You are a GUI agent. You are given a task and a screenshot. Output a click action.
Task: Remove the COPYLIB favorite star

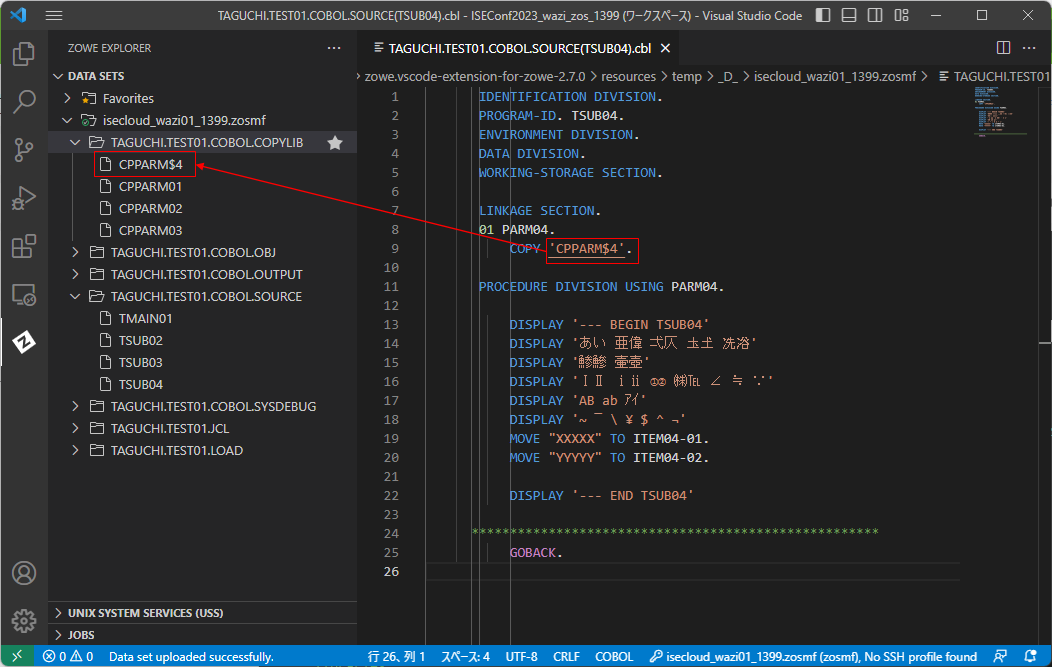(x=335, y=143)
